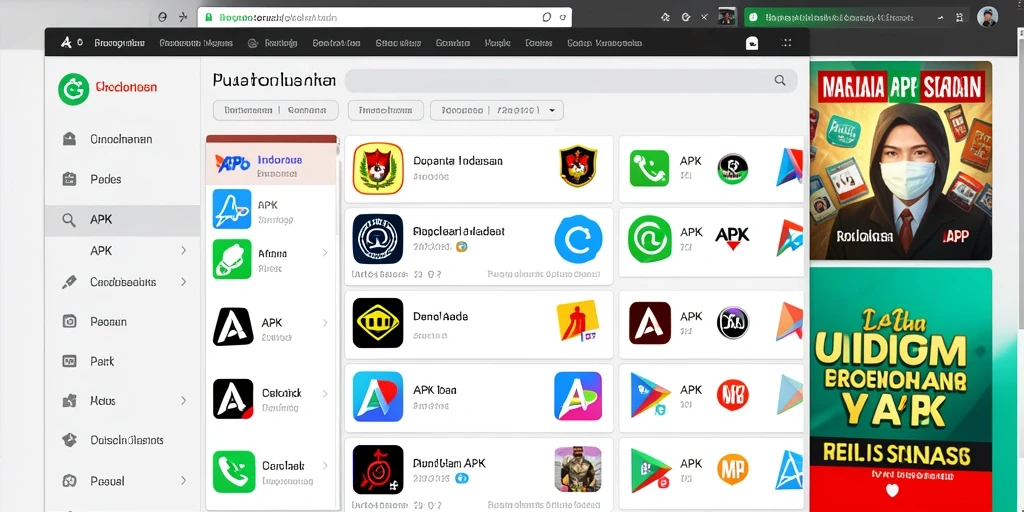Image resolution: width=1024 pixels, height=512 pixels.
Task: Click the magnifier icon in search field
Action: point(780,80)
